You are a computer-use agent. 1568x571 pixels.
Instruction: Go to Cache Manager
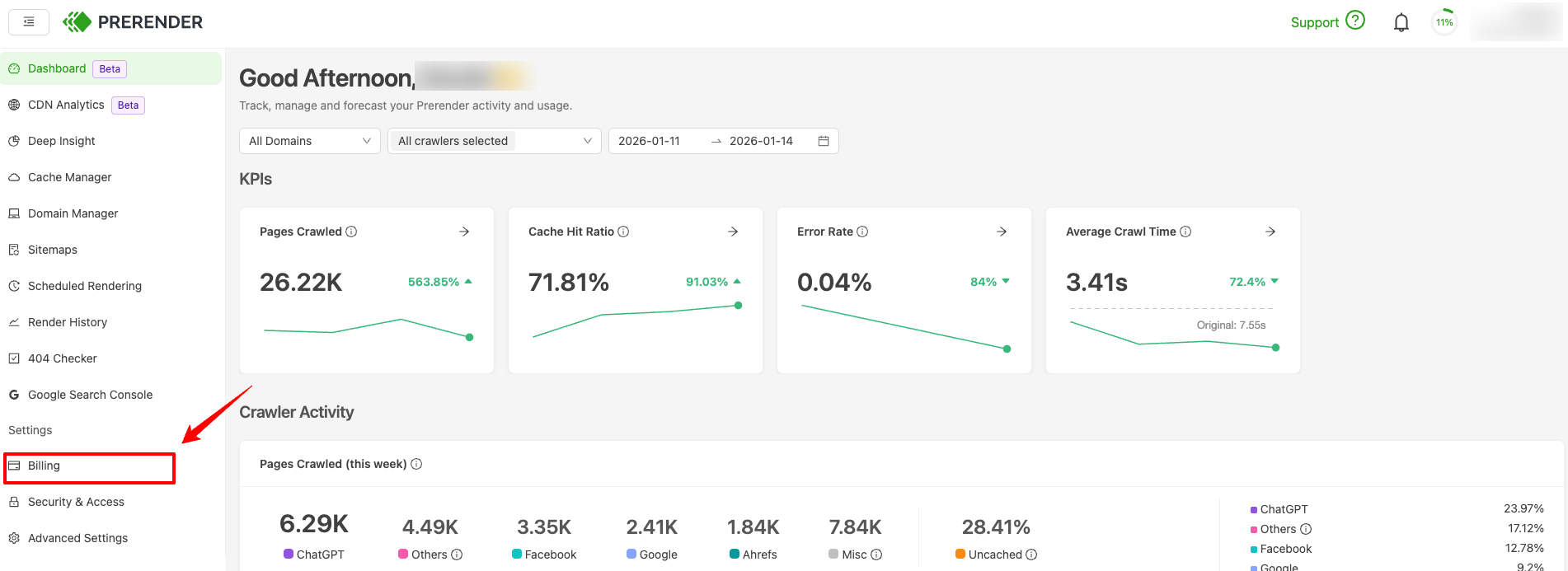point(69,177)
